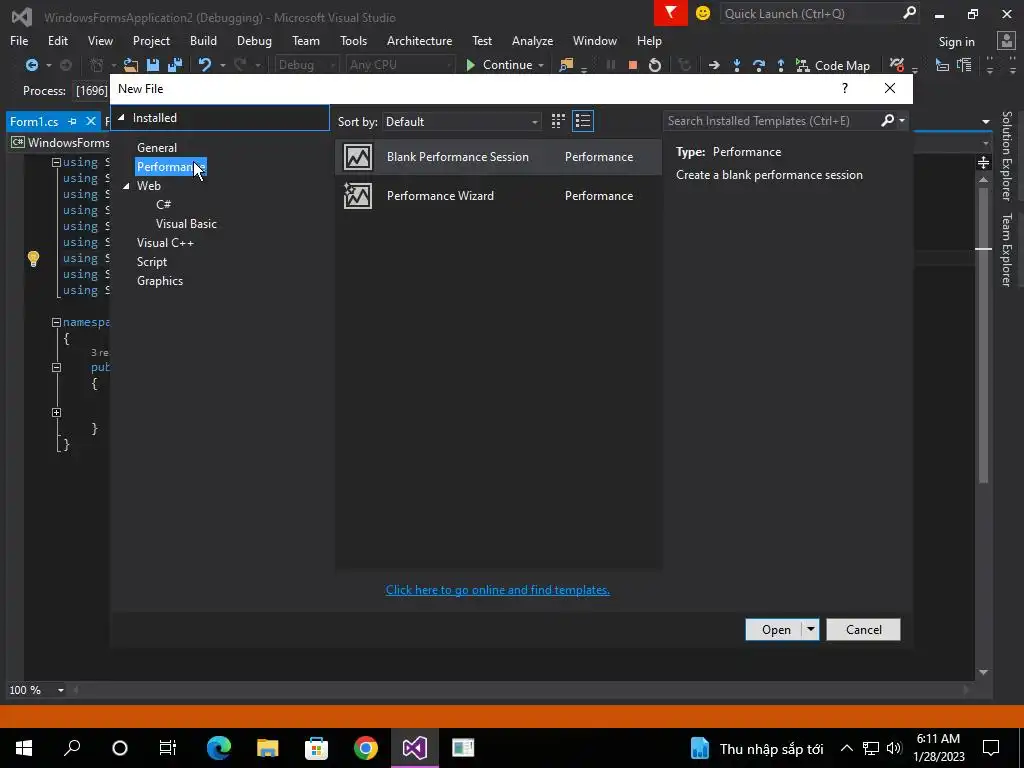Collapse the Installed templates node

click(x=121, y=118)
